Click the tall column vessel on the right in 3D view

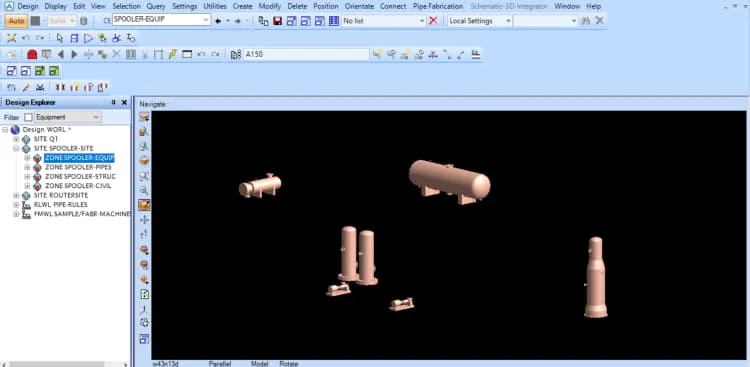[x=596, y=277]
